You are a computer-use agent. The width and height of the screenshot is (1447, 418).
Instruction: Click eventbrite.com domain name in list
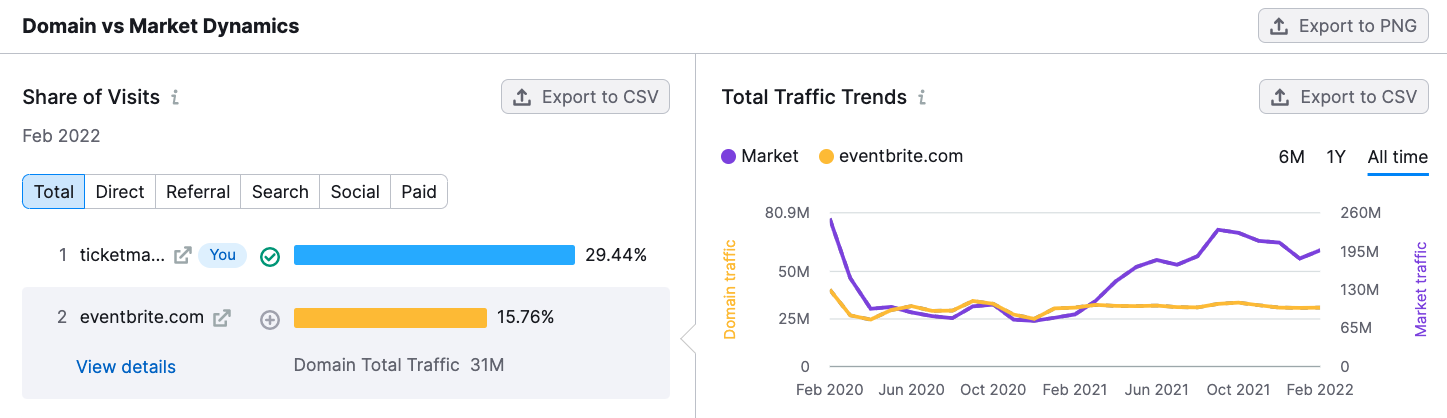(x=142, y=317)
